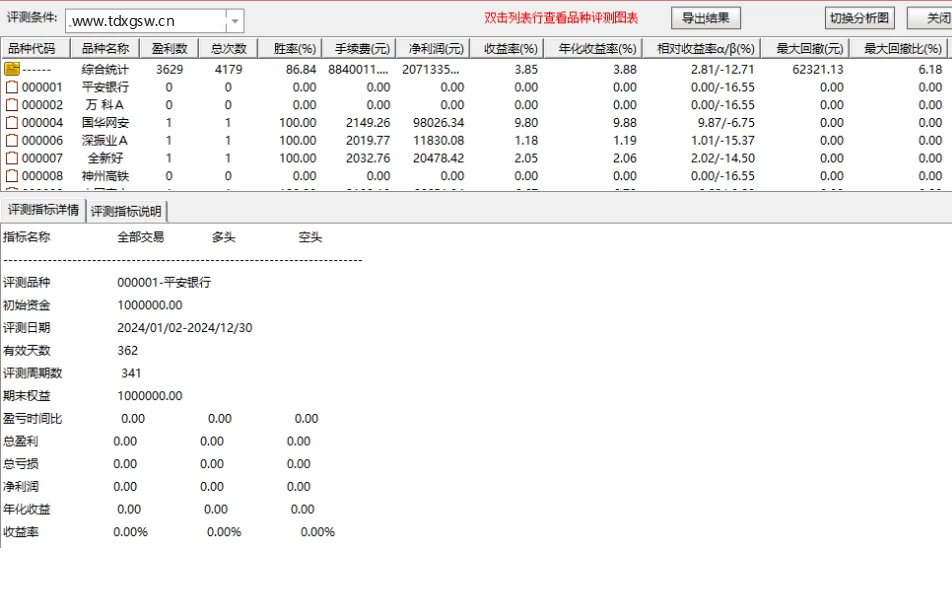Click the 空头 column label
Viewport: 952px width, 602px height.
tap(310, 237)
